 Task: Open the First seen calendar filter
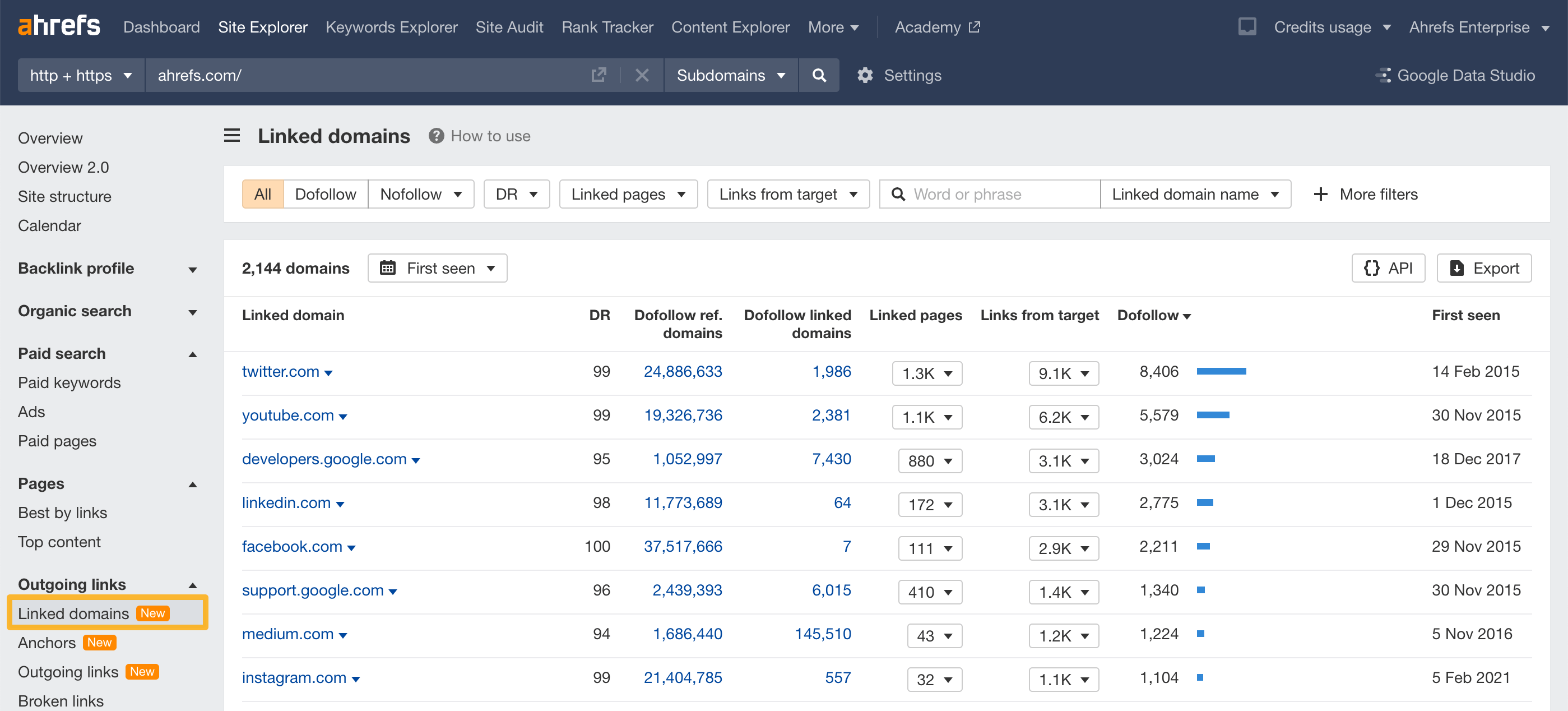(x=437, y=268)
